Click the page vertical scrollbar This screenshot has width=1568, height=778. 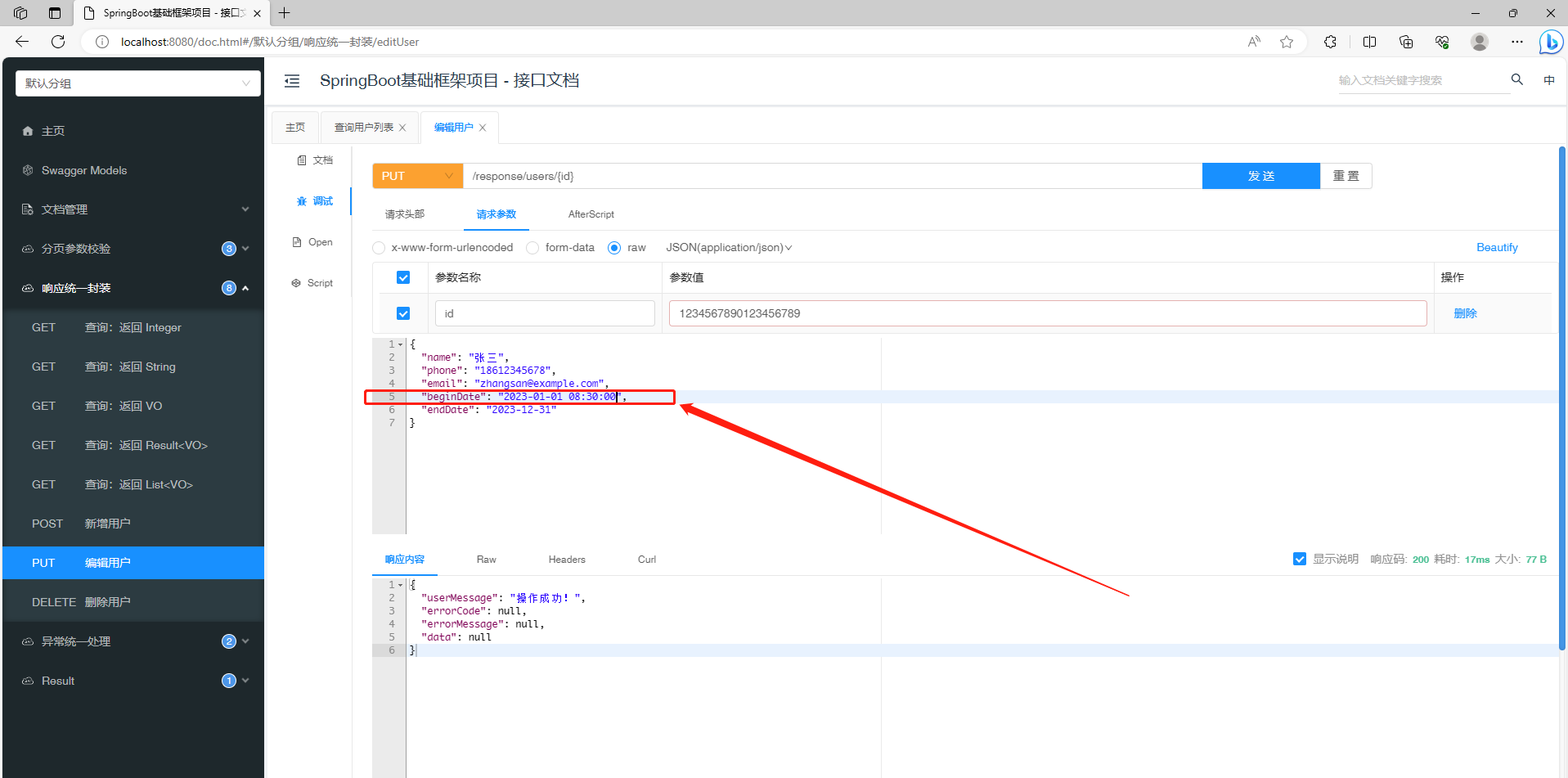[1562, 398]
